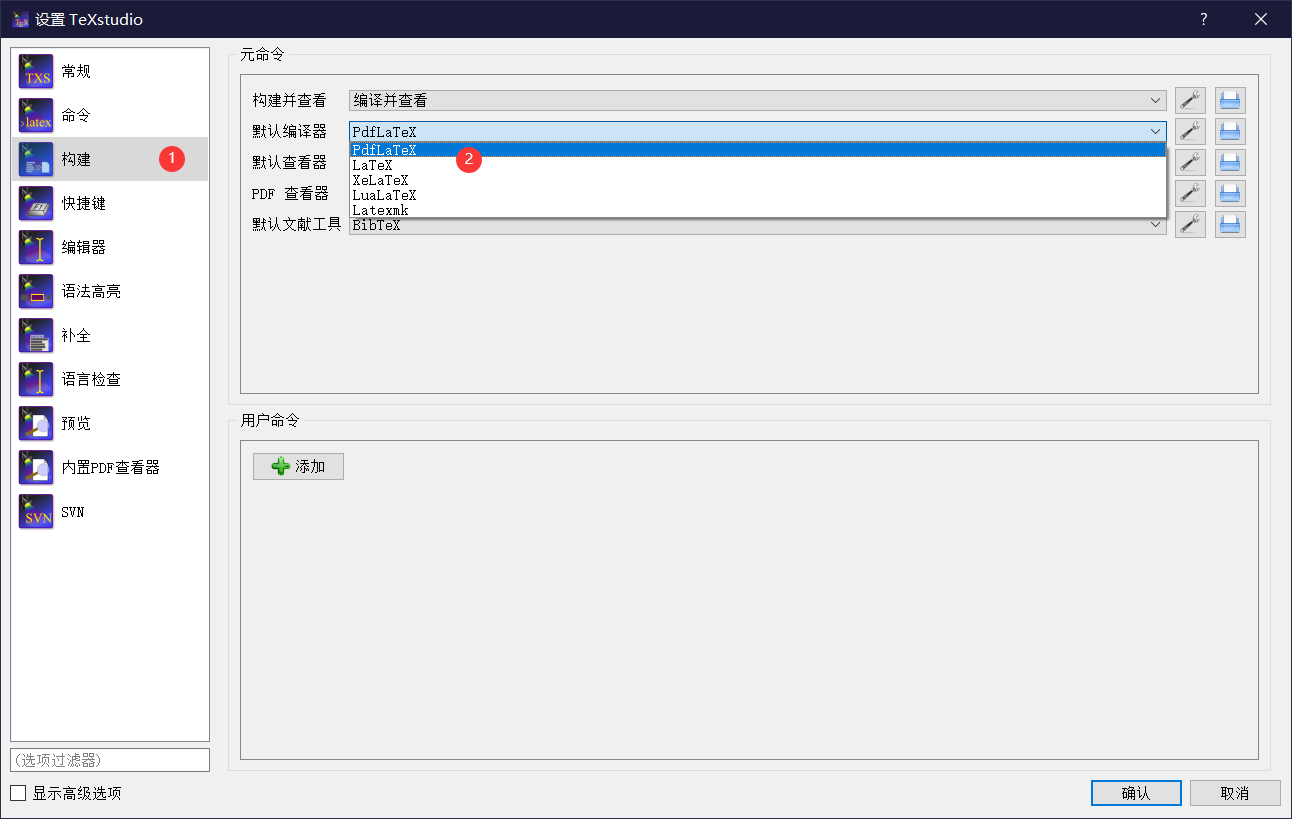Open the 构建并查看 dropdown
Screen dimensions: 1292x819
coord(757,100)
